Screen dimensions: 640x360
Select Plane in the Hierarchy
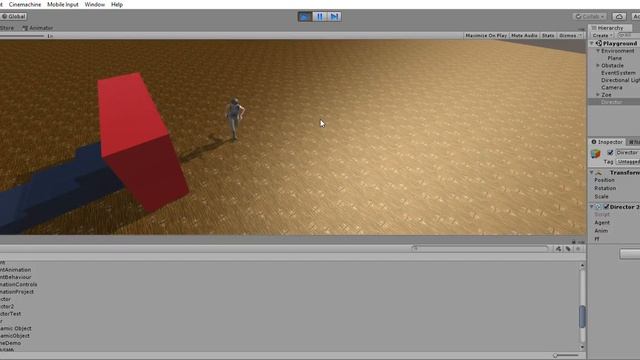point(614,58)
